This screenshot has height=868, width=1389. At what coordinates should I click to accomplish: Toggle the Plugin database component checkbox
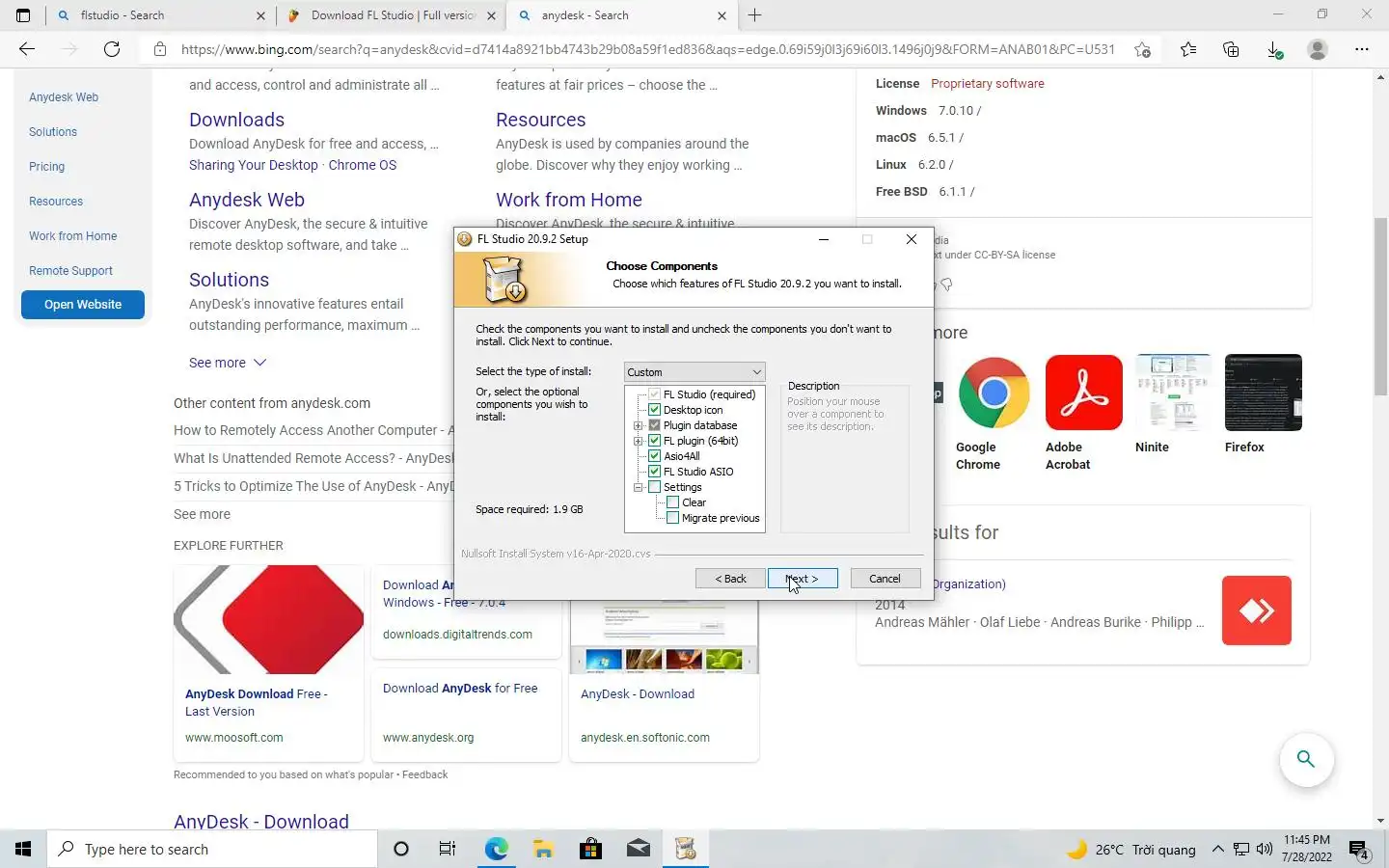click(x=655, y=425)
